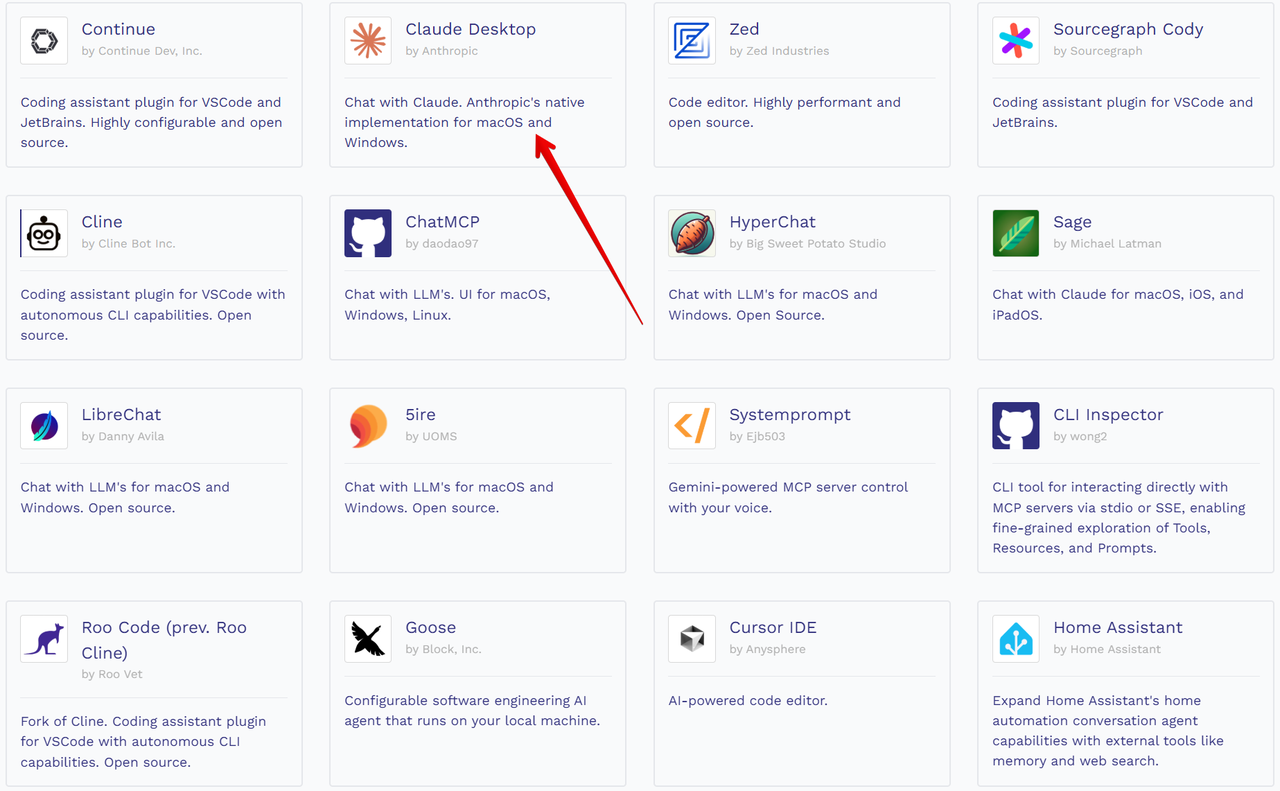The height and width of the screenshot is (791, 1280).
Task: Open the Cursor IDE heading
Action: (x=773, y=628)
